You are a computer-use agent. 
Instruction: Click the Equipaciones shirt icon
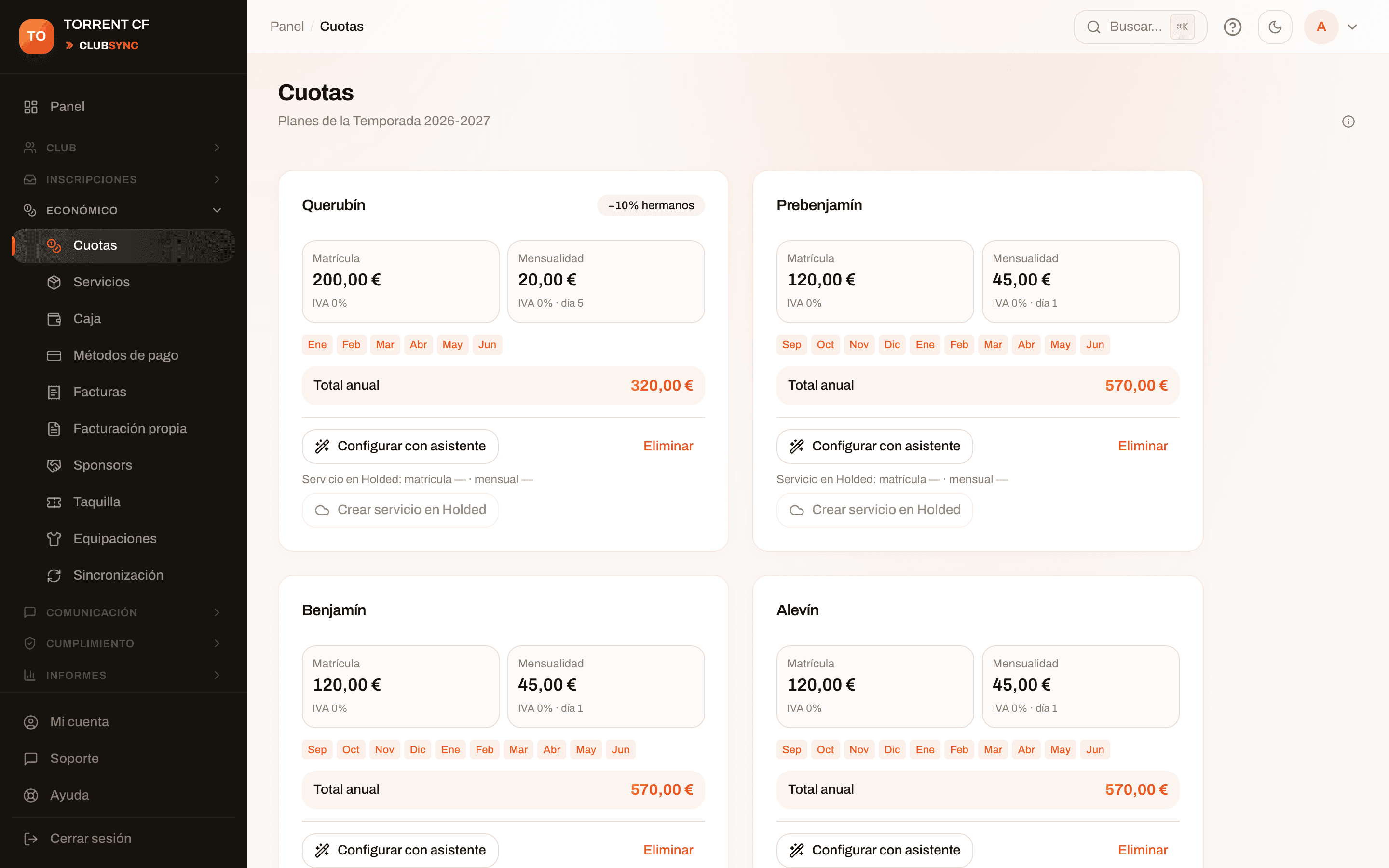(x=54, y=539)
